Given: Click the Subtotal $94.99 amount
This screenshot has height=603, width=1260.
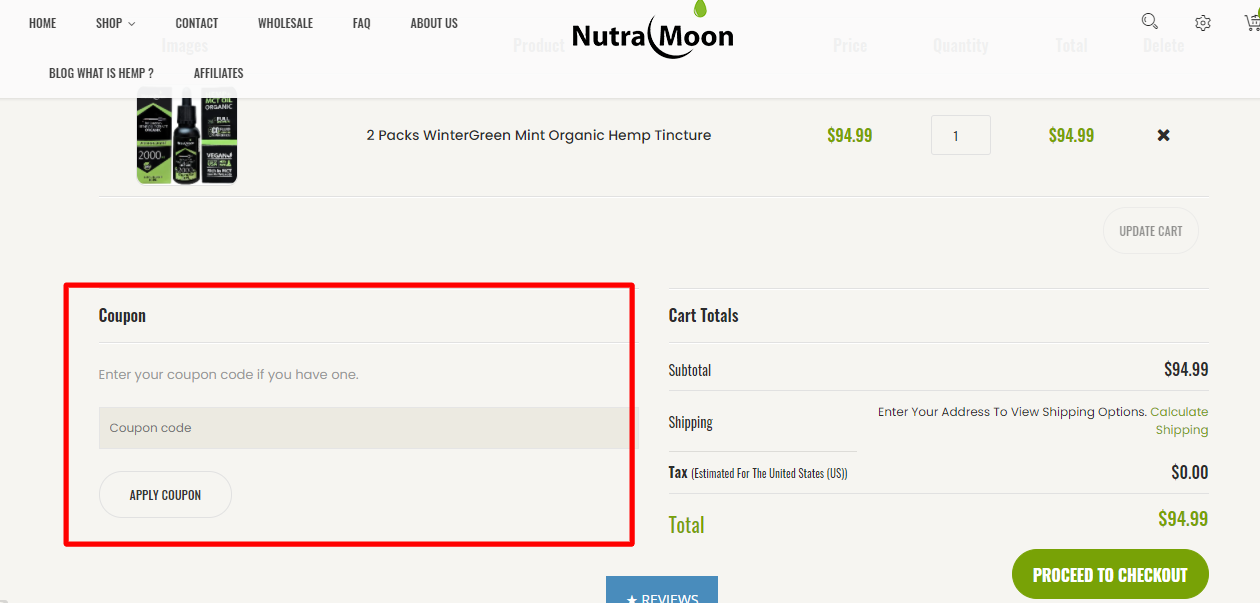Looking at the screenshot, I should [x=1186, y=369].
